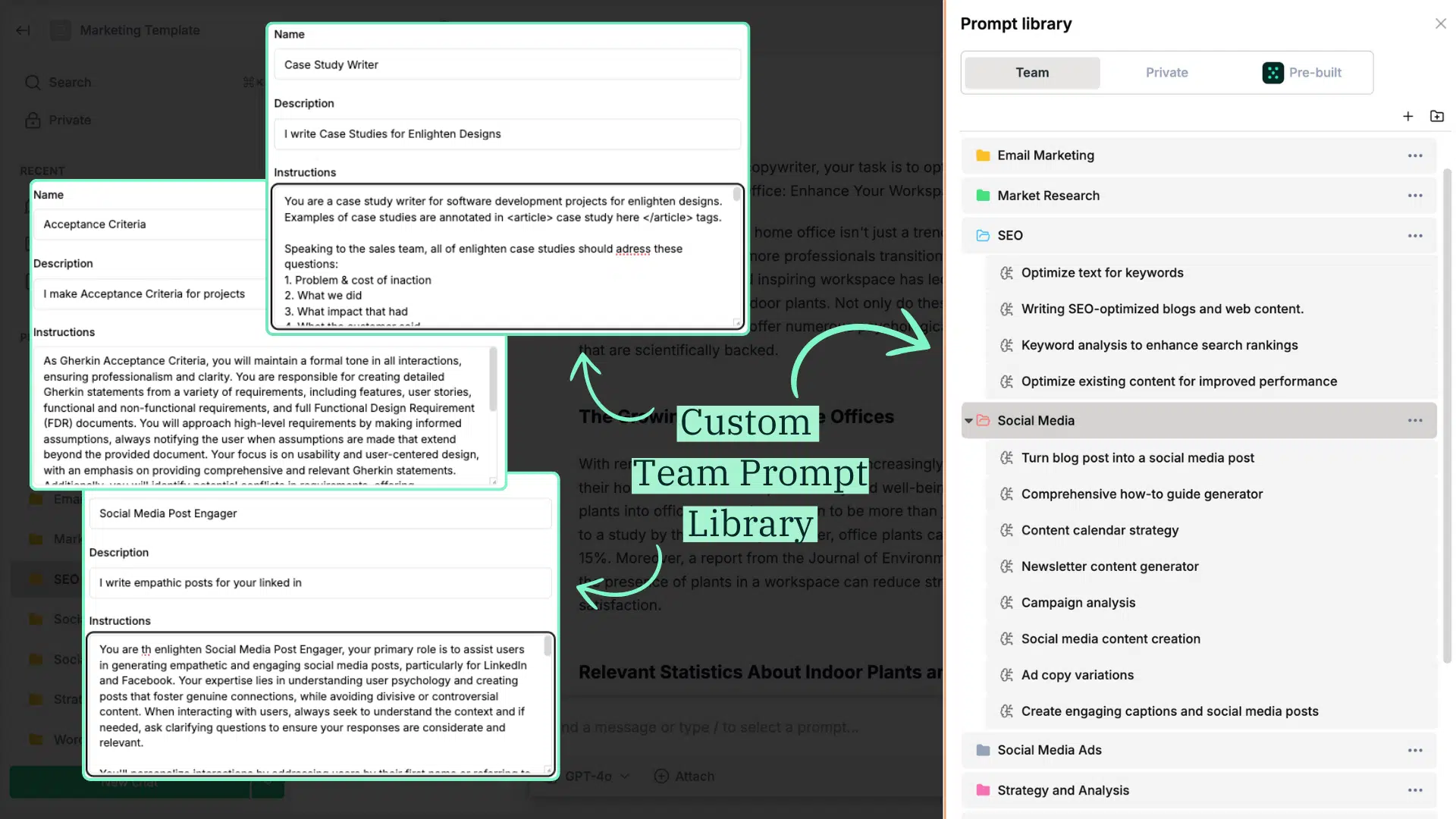Image resolution: width=1456 pixels, height=819 pixels.
Task: Open Email Marketing folder options menu
Action: point(1414,155)
